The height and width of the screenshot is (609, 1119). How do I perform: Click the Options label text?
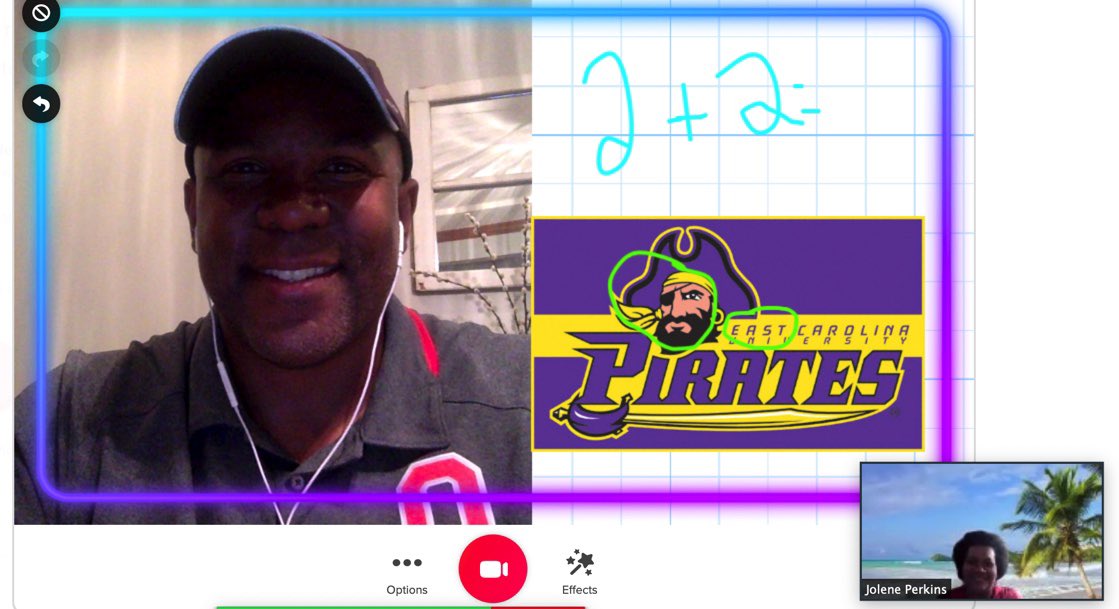coord(406,589)
